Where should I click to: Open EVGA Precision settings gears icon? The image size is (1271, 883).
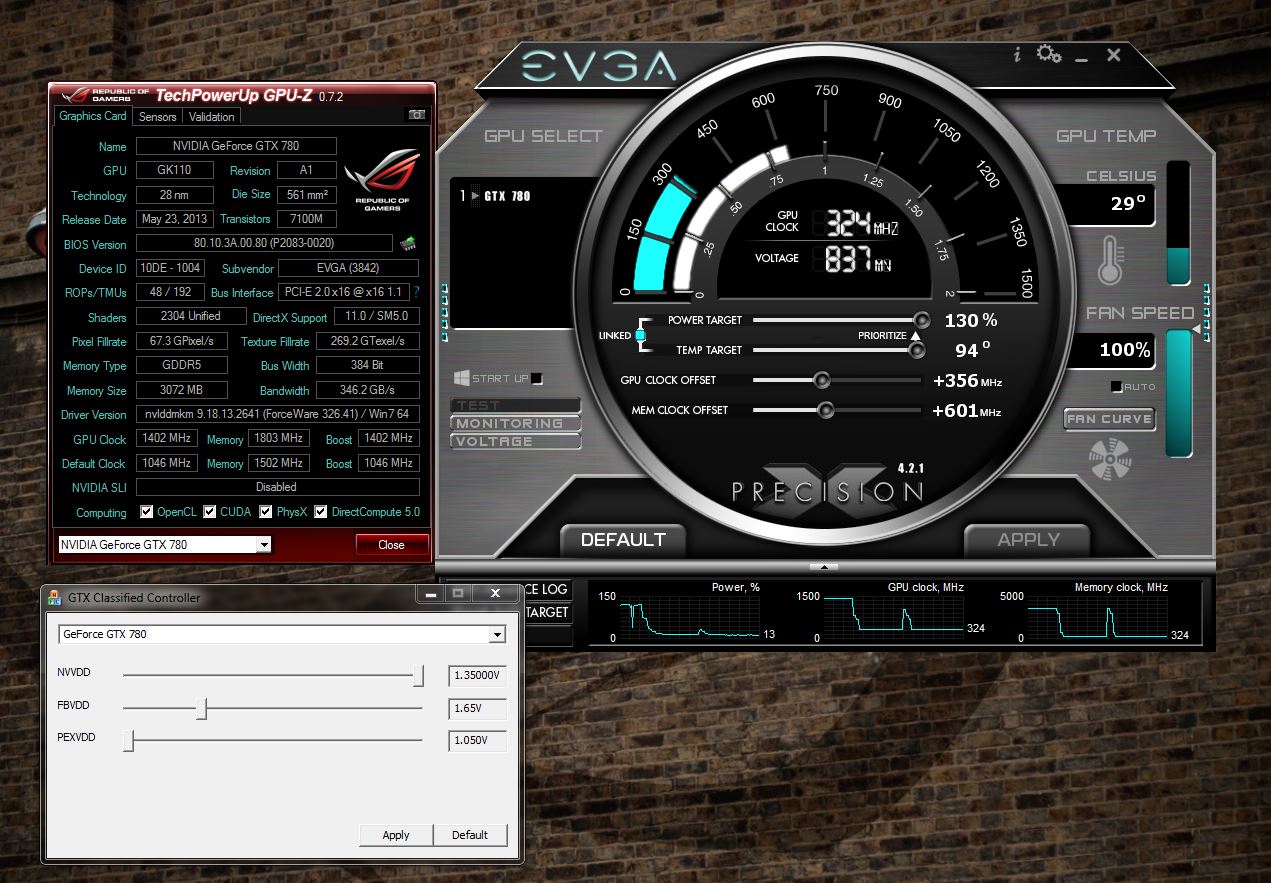[x=1049, y=54]
